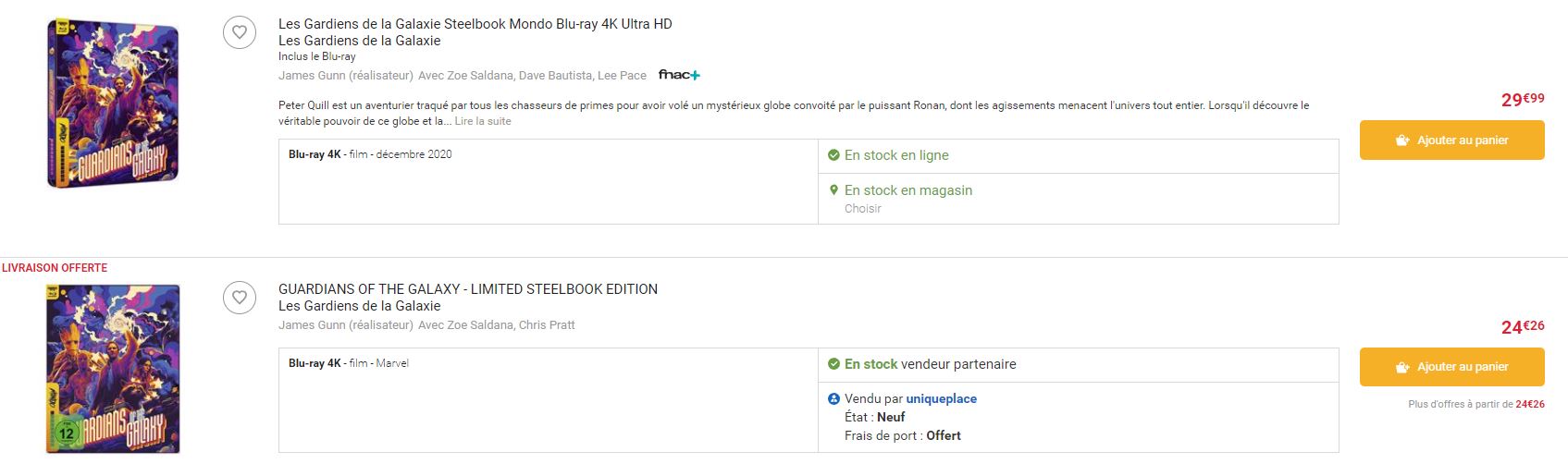This screenshot has width=1568, height=476.
Task: Open first Steelbook Mondo cover thumbnail
Action: (x=113, y=104)
